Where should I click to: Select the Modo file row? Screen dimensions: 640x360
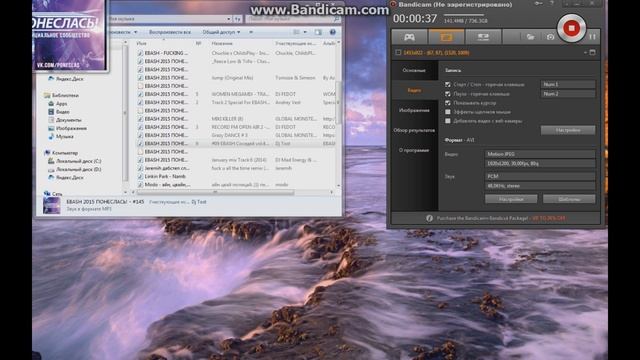(236, 184)
